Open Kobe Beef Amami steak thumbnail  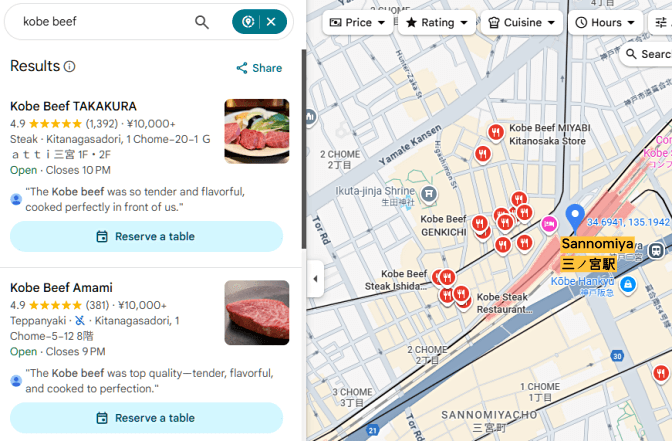[257, 313]
